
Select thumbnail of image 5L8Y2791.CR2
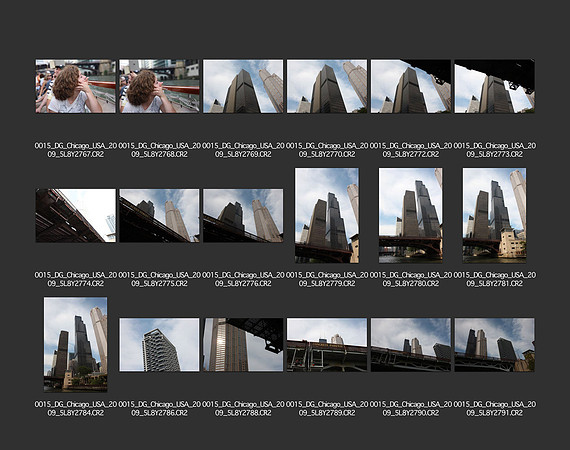tap(494, 345)
